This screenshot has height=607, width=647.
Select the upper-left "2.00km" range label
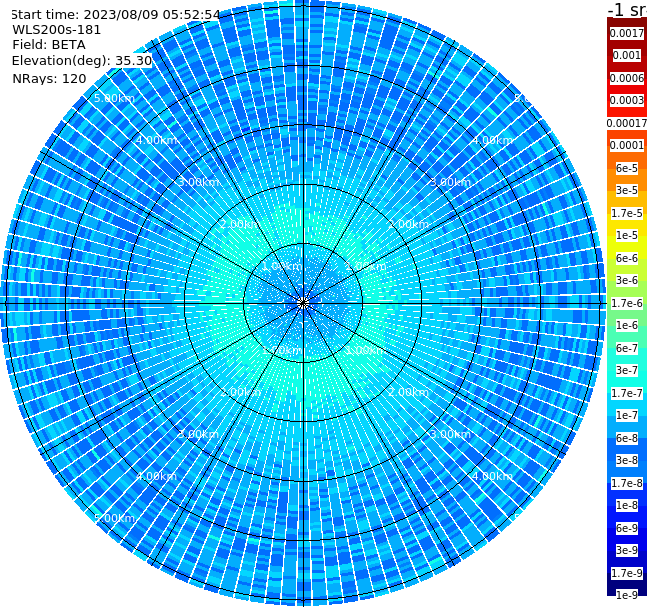pos(240,224)
